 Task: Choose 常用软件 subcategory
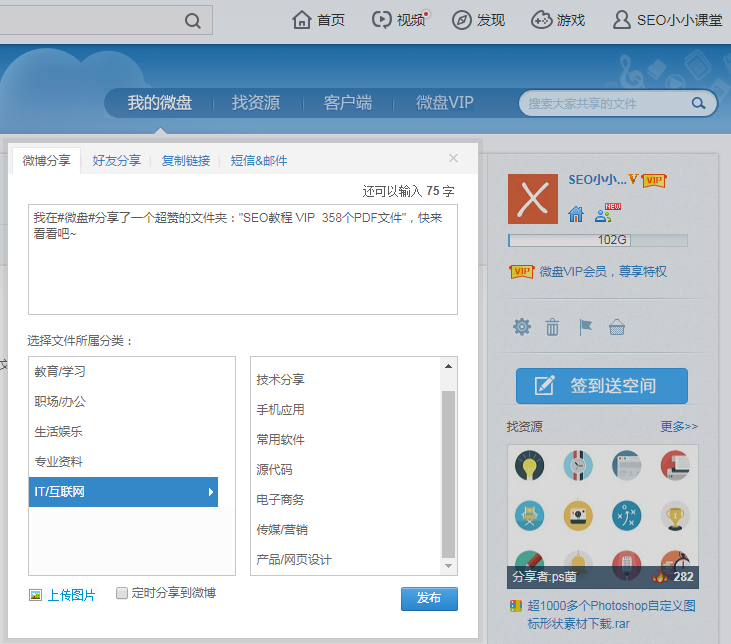(280, 439)
